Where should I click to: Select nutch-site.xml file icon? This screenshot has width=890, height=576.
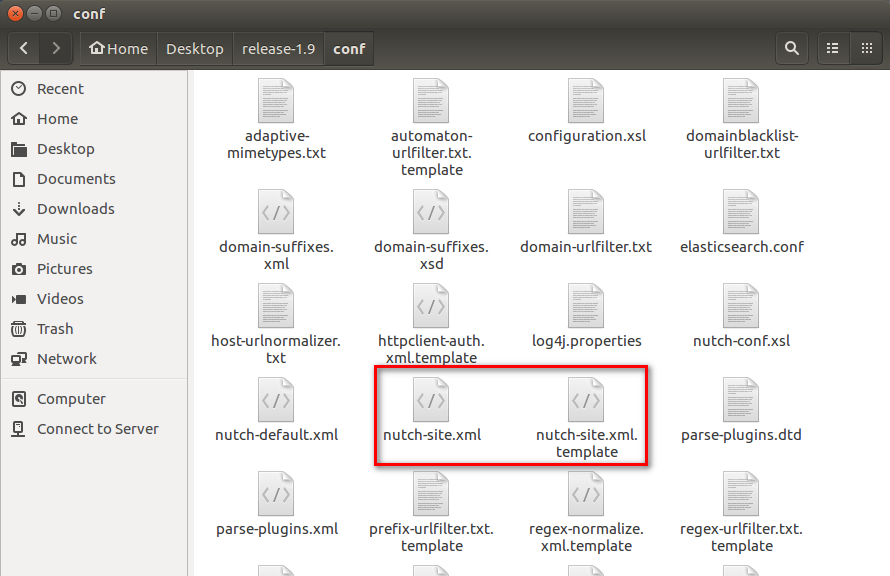(431, 400)
